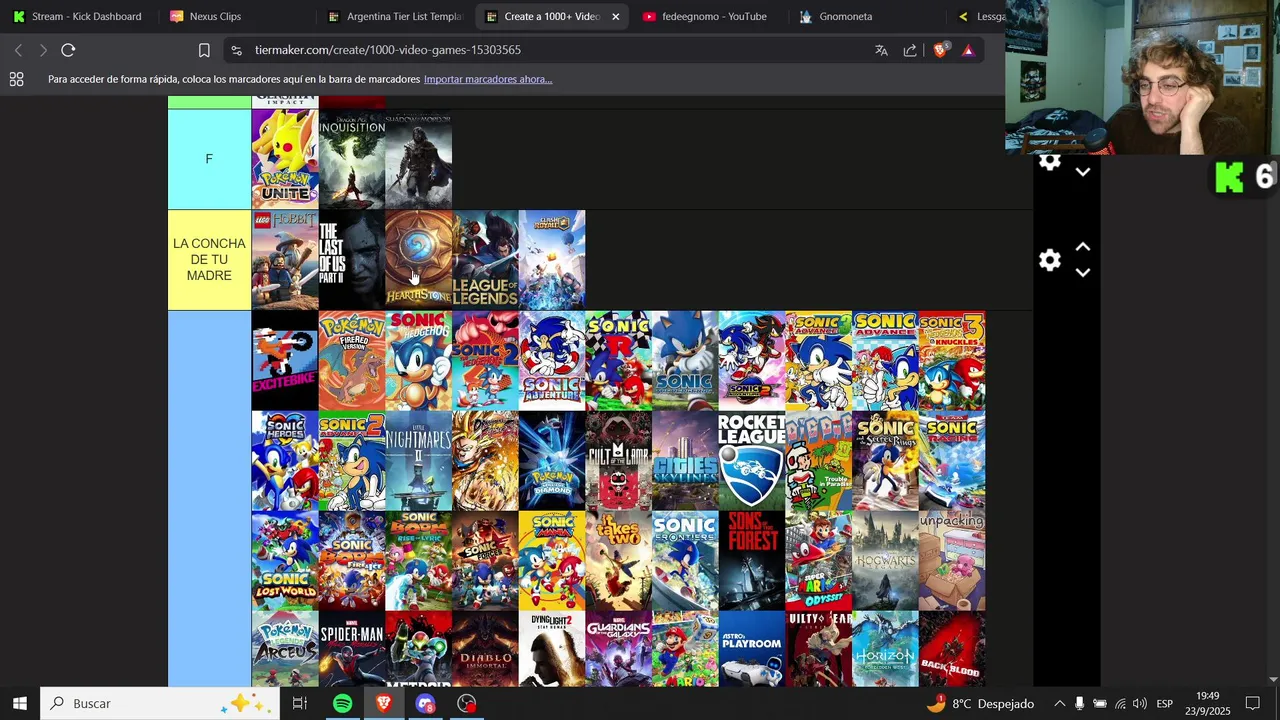Select the F tier label cell
This screenshot has width=1280, height=720.
tap(209, 159)
